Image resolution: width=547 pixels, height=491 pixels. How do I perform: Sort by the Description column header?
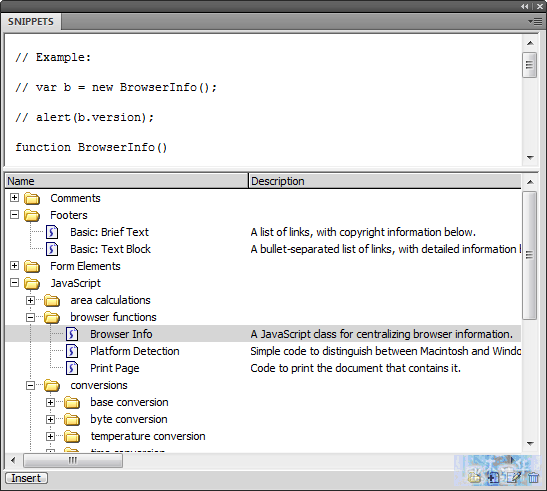coord(384,181)
